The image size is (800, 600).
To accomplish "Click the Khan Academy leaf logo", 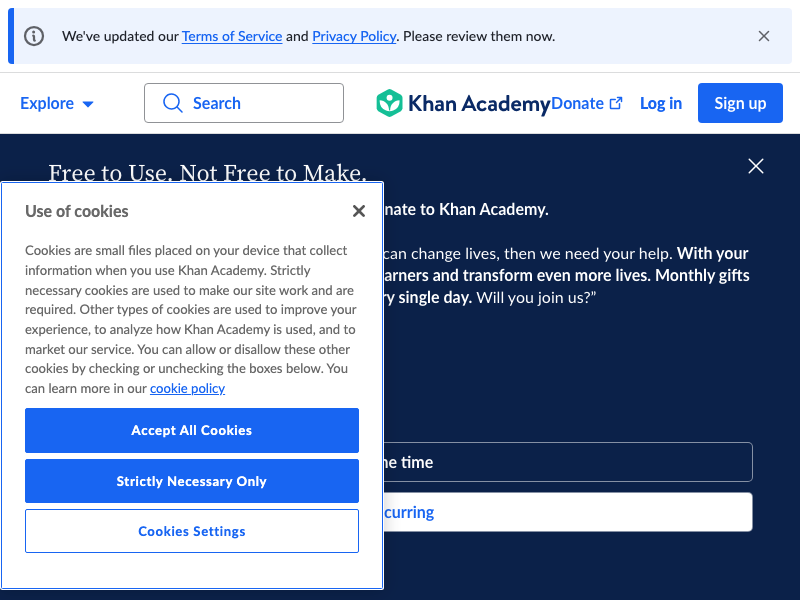I will coord(389,103).
